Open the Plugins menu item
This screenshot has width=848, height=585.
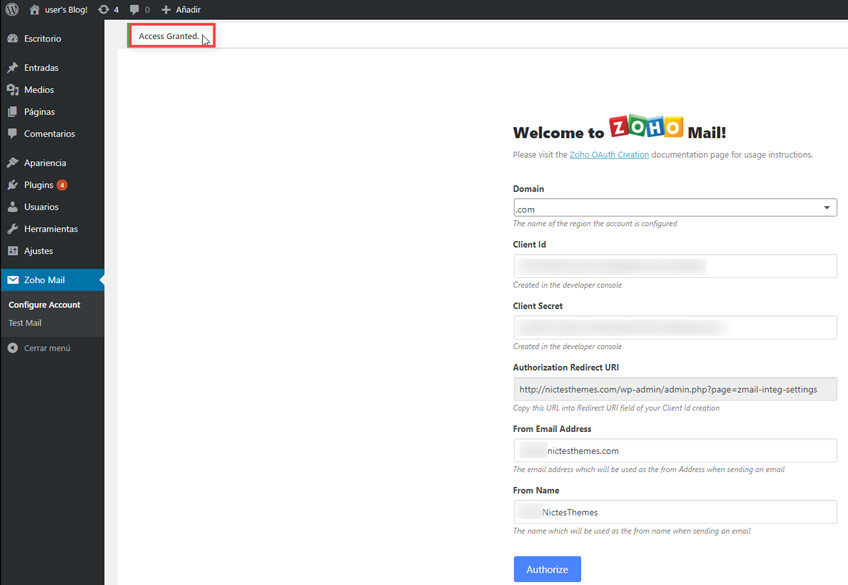pos(52,185)
